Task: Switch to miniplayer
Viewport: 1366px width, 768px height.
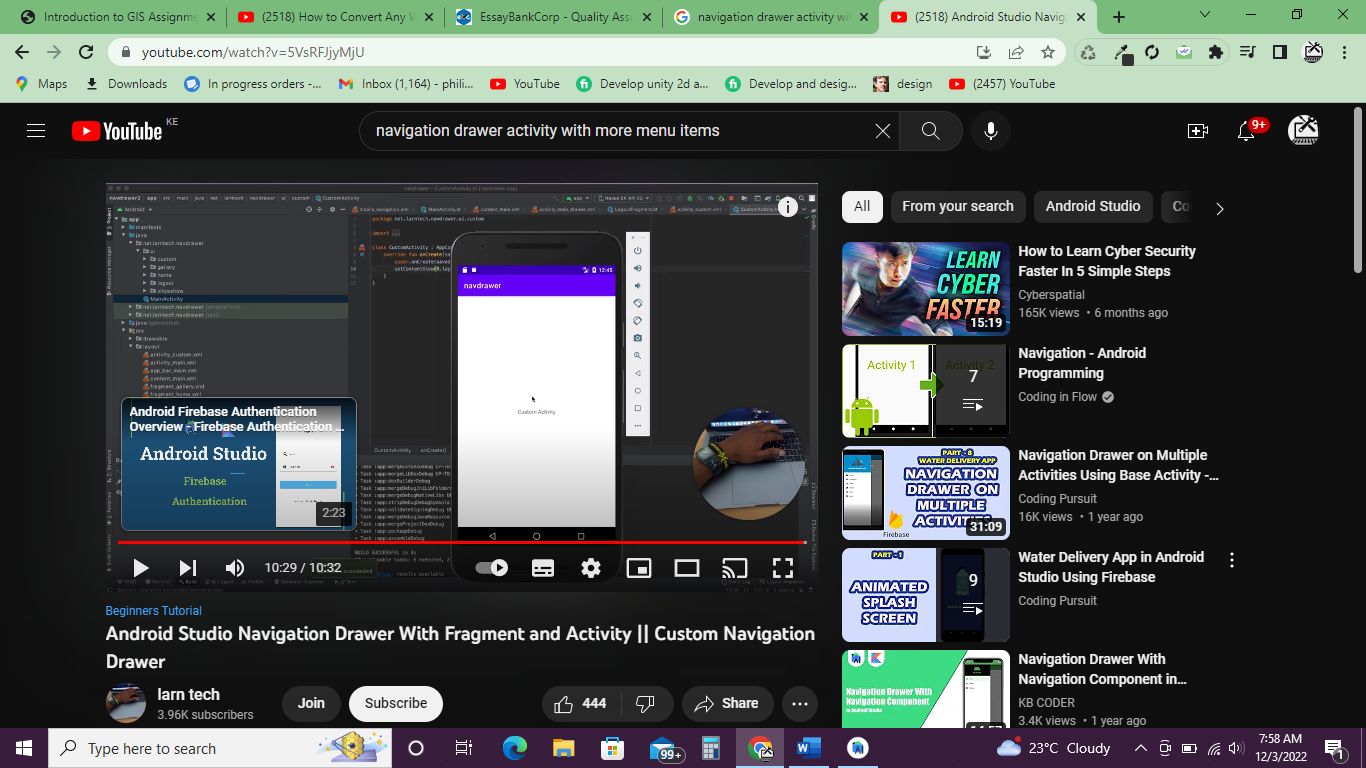Action: click(x=638, y=568)
